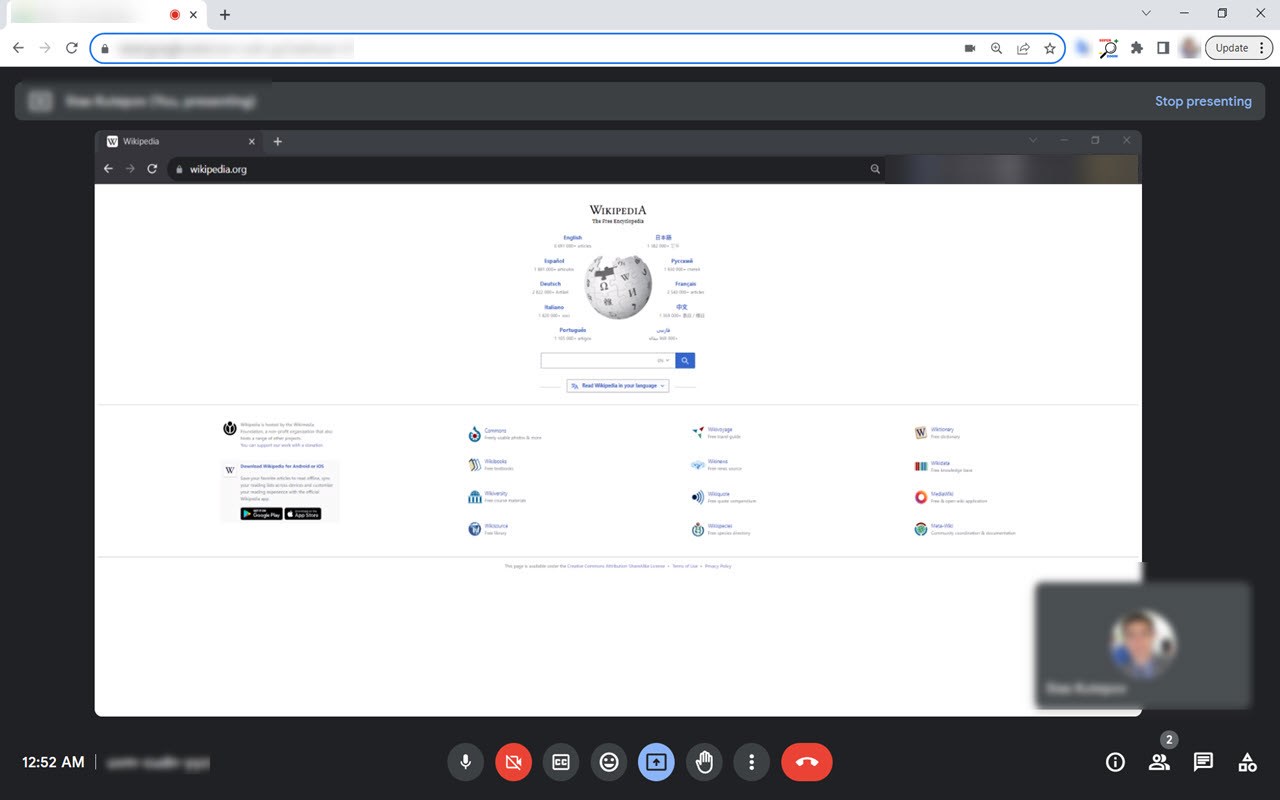Open the Español Wikipedia link
Image resolution: width=1280 pixels, height=800 pixels.
[554, 261]
